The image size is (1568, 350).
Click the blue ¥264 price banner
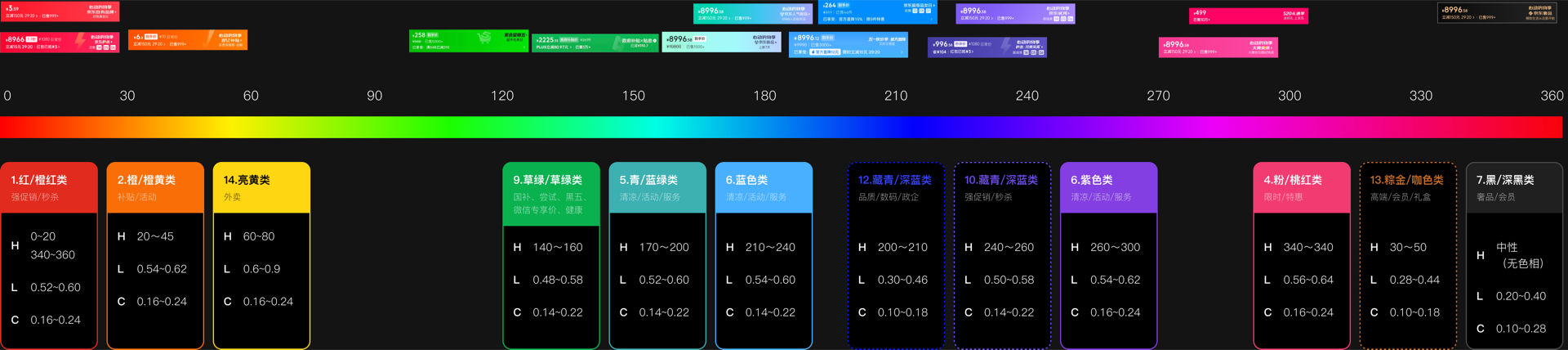click(x=877, y=12)
